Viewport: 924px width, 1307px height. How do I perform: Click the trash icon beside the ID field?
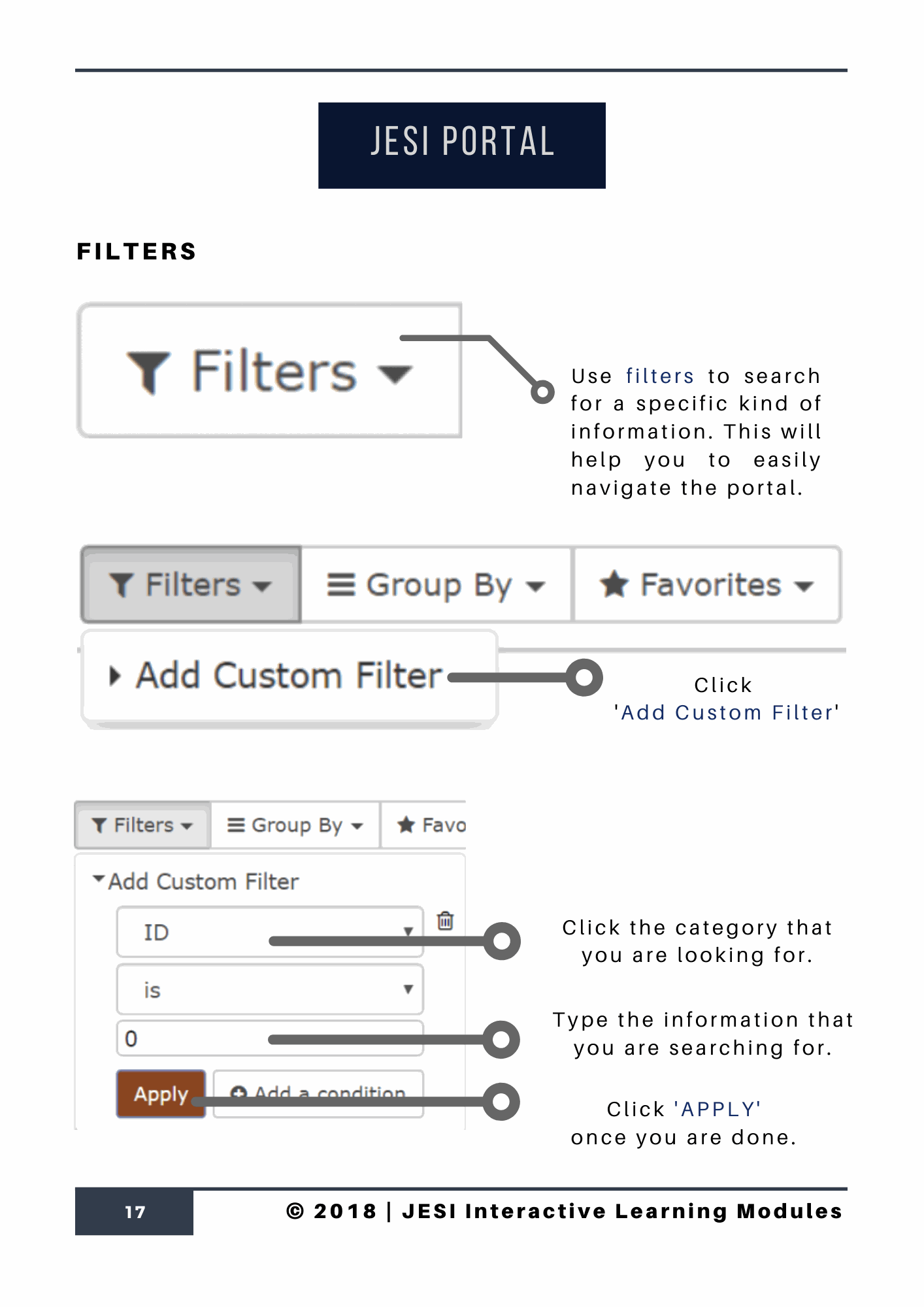click(x=445, y=920)
